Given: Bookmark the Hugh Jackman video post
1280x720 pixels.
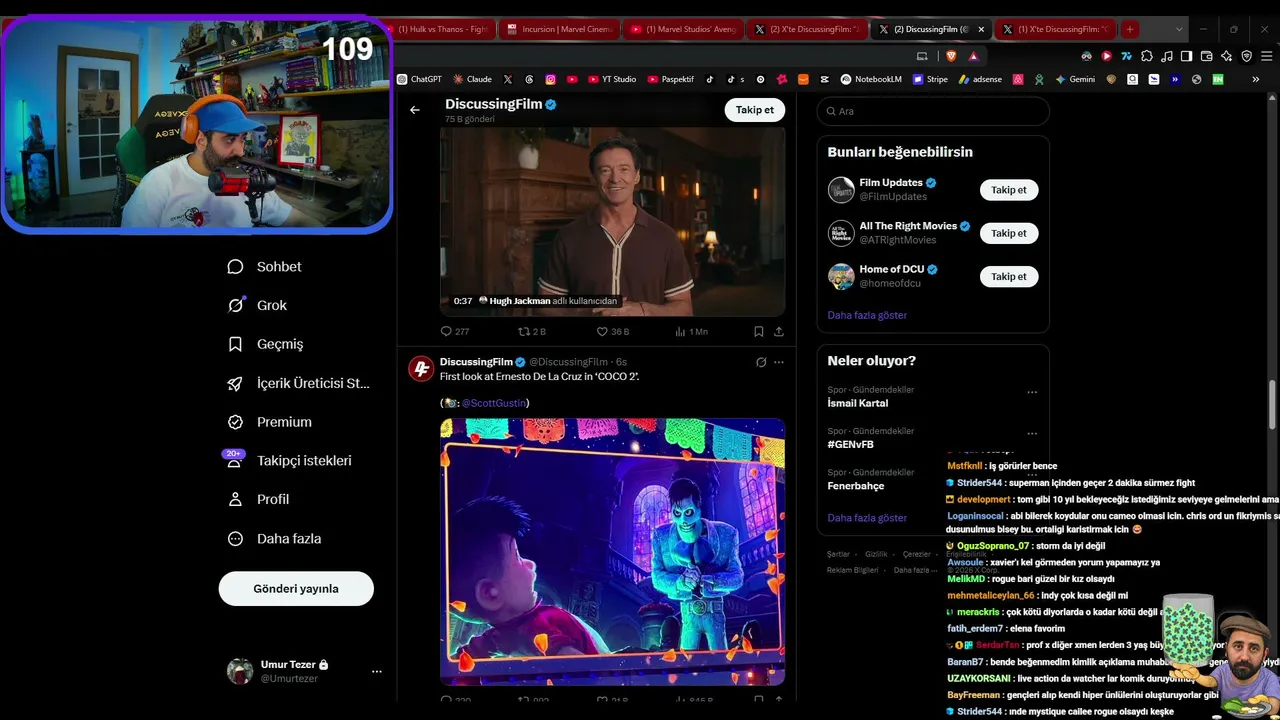Looking at the screenshot, I should pyautogui.click(x=759, y=331).
